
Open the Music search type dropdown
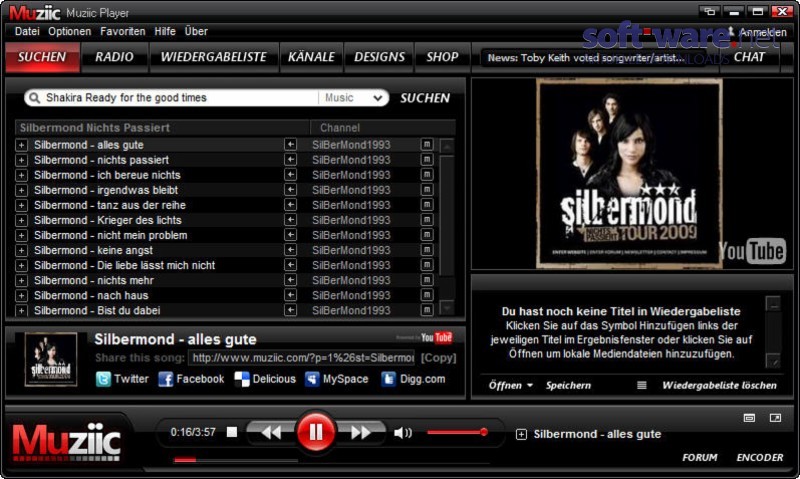pyautogui.click(x=353, y=98)
